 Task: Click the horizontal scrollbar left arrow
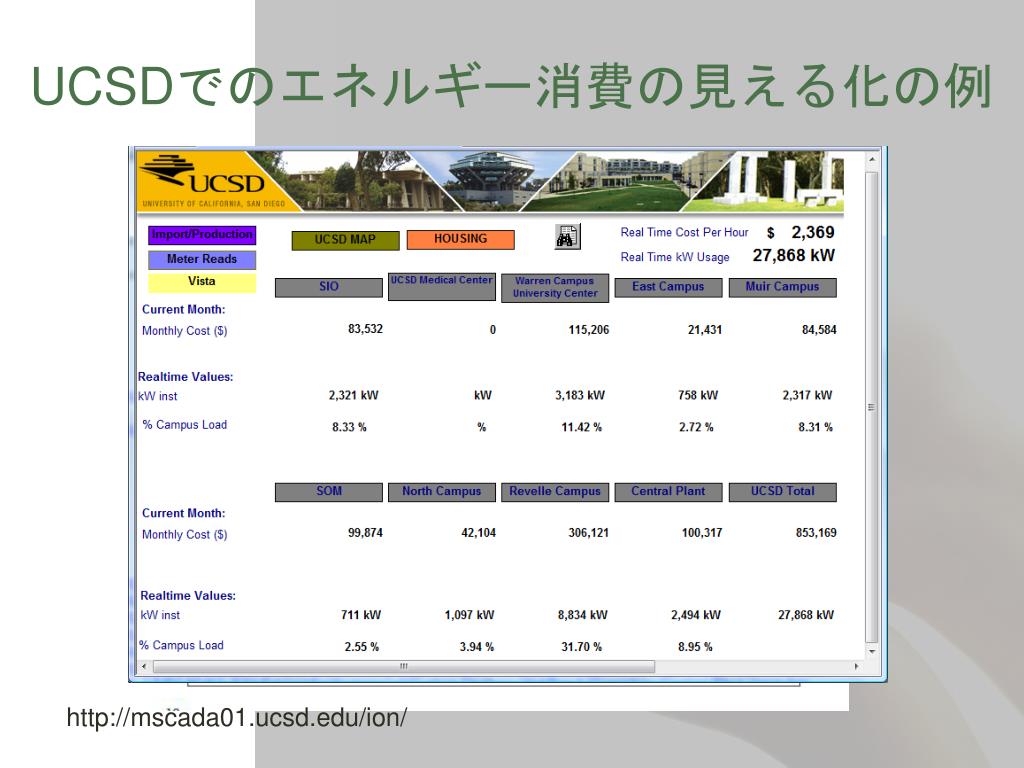coord(144,667)
